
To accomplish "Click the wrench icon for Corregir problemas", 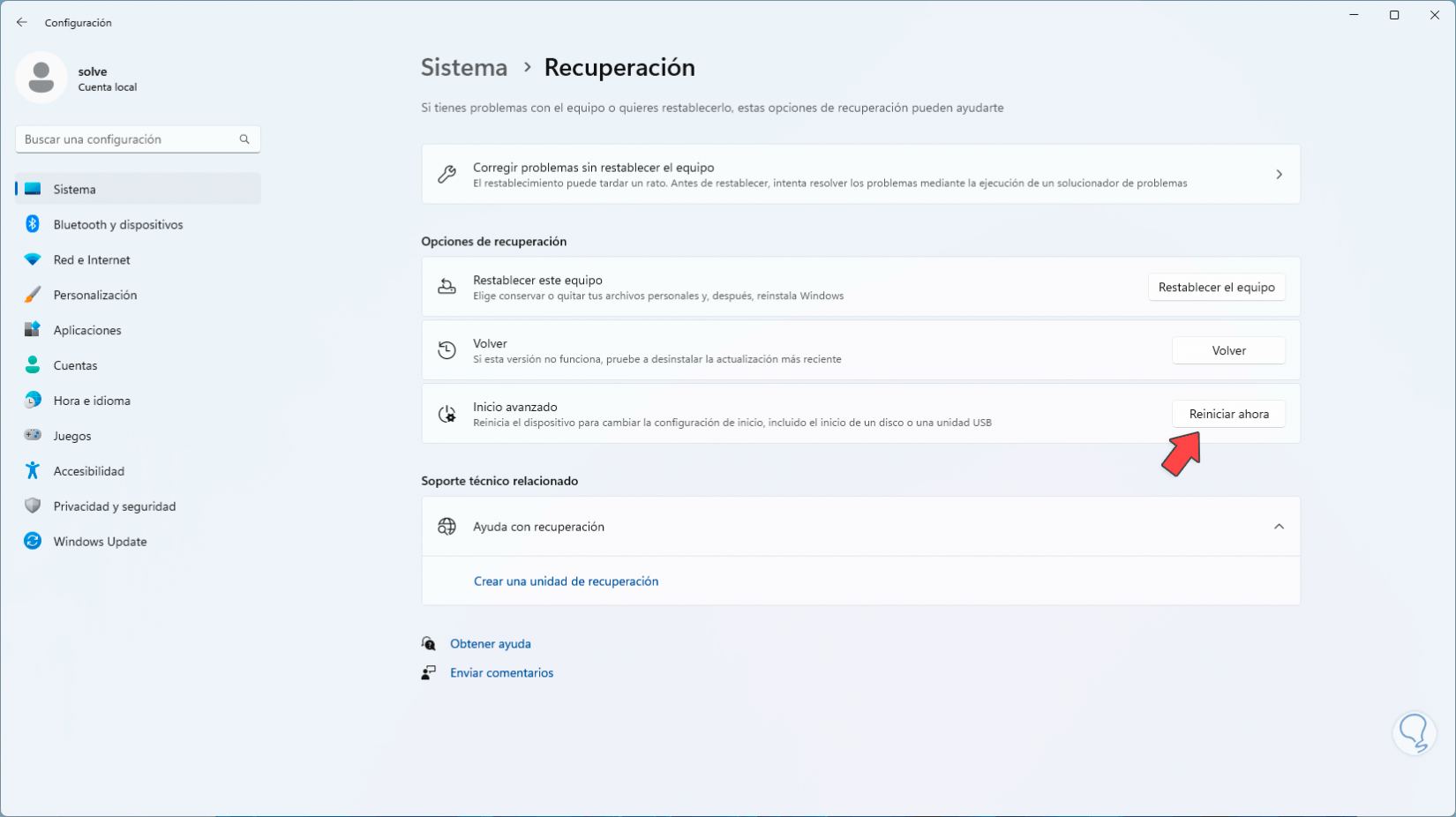I will click(x=447, y=175).
